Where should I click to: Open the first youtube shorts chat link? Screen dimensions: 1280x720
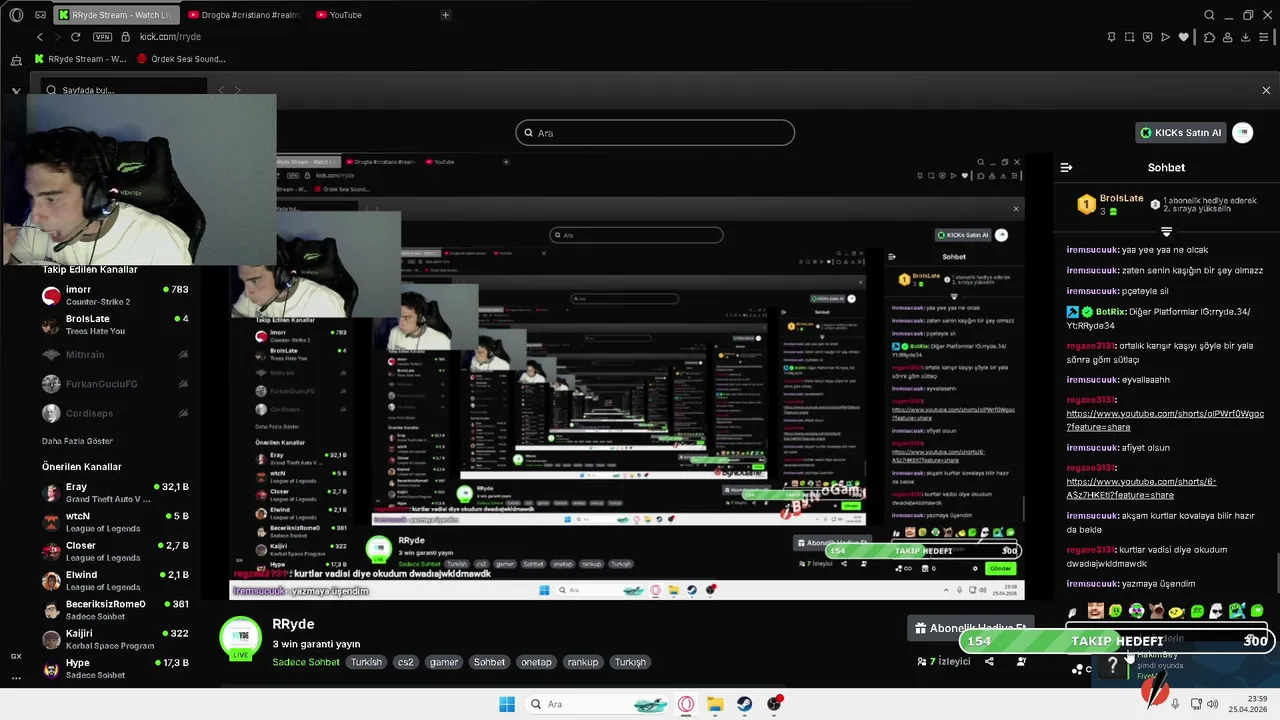coord(1165,420)
